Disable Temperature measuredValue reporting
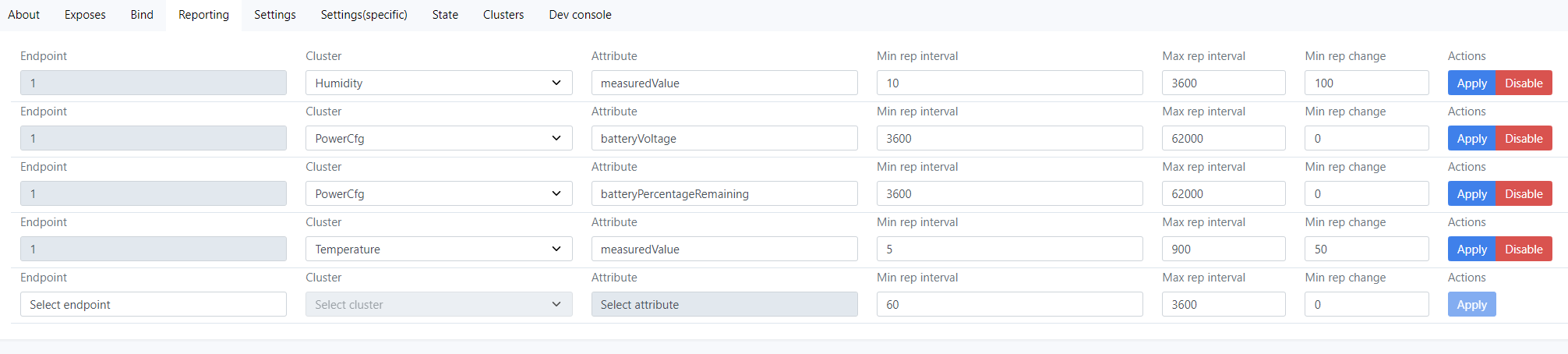 tap(1524, 249)
